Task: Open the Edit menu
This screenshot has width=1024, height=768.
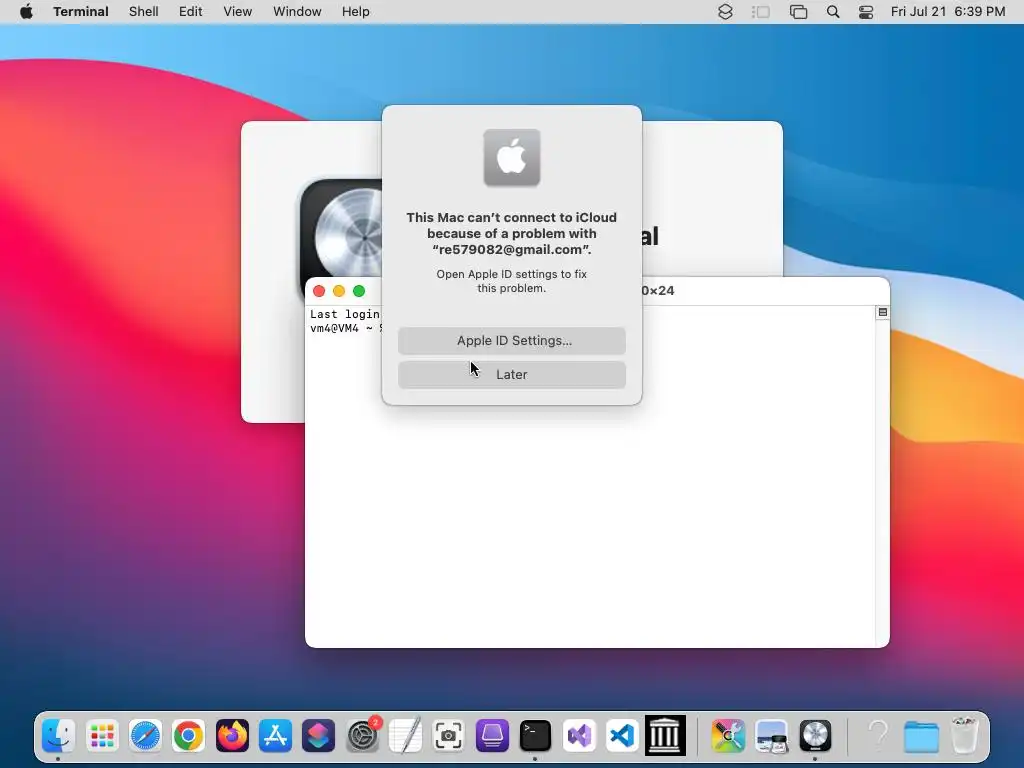Action: pos(191,12)
